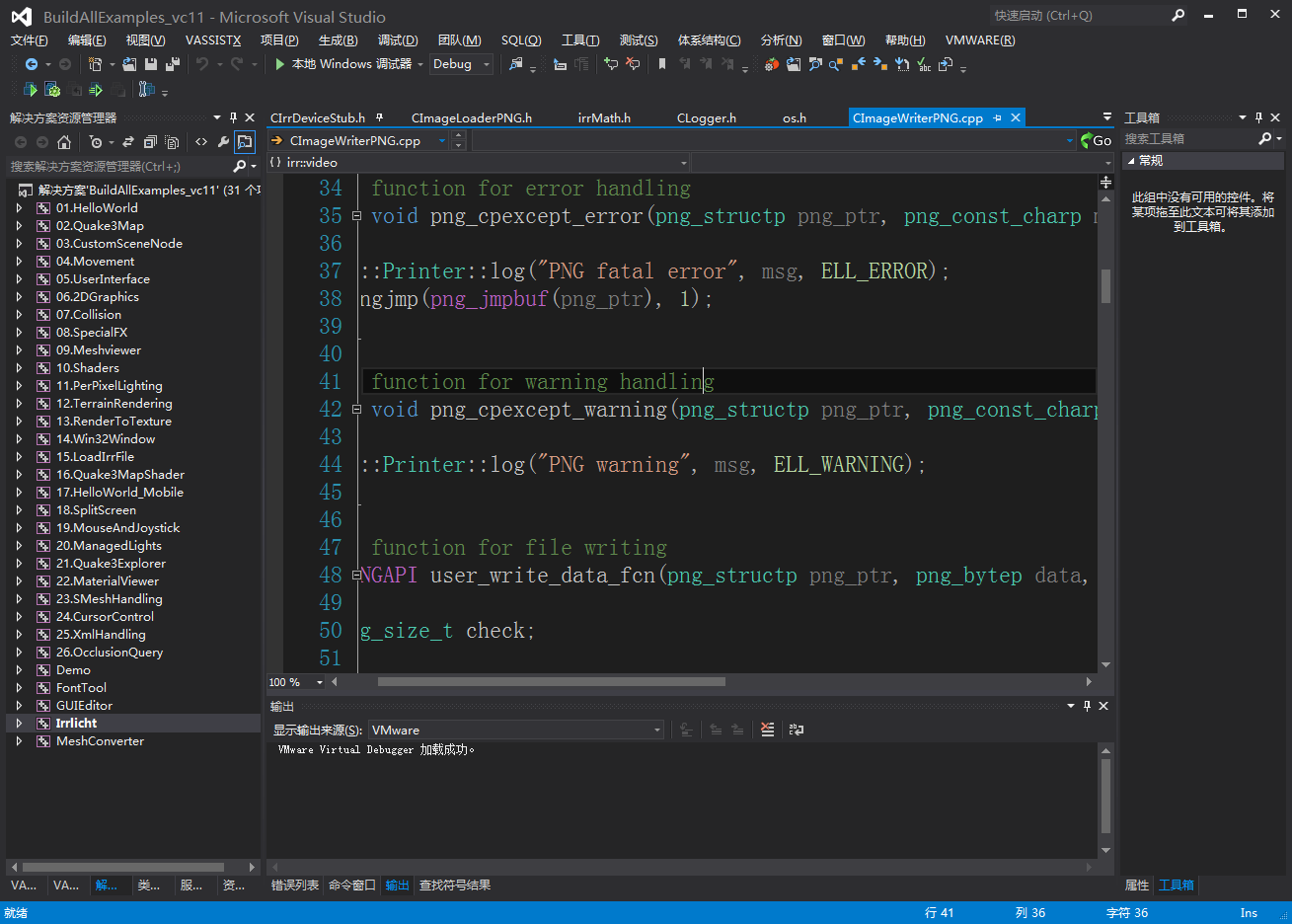The width and height of the screenshot is (1292, 924).
Task: Click the navigate backward arrow icon
Action: [x=32, y=64]
